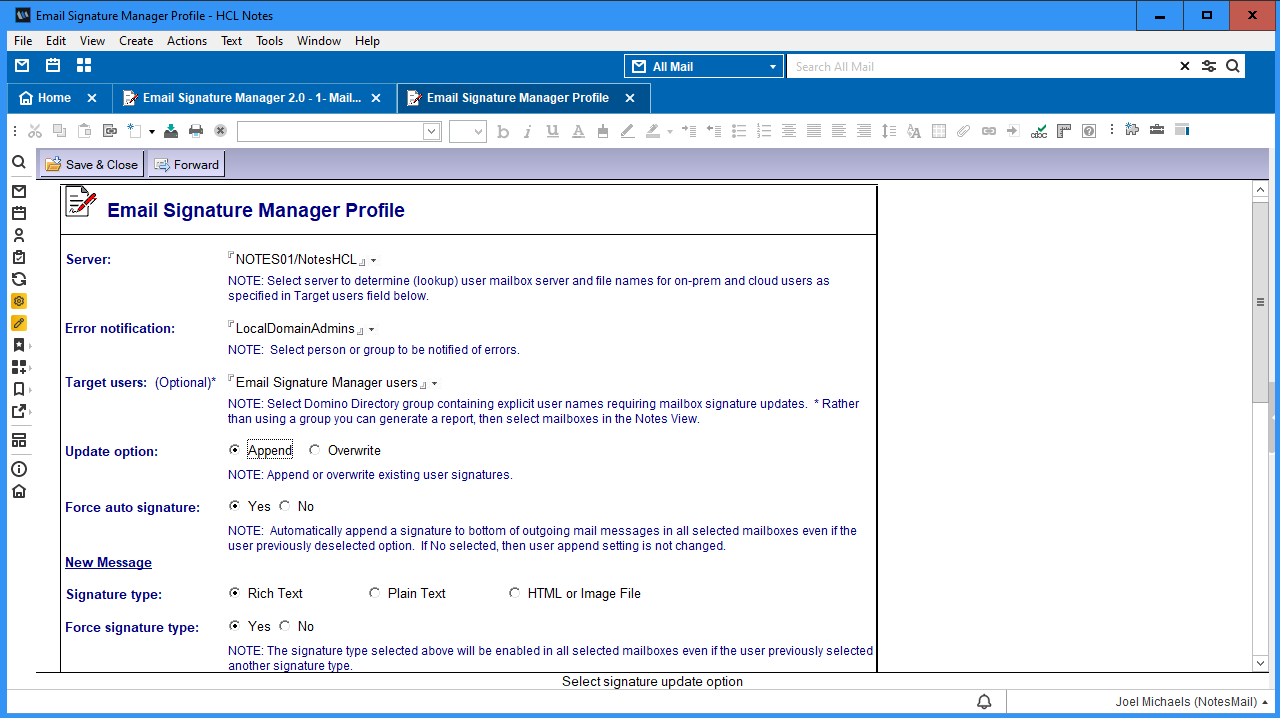Screen dimensions: 1280x718
Task: Select the highlighter pen tool
Action: click(x=651, y=130)
